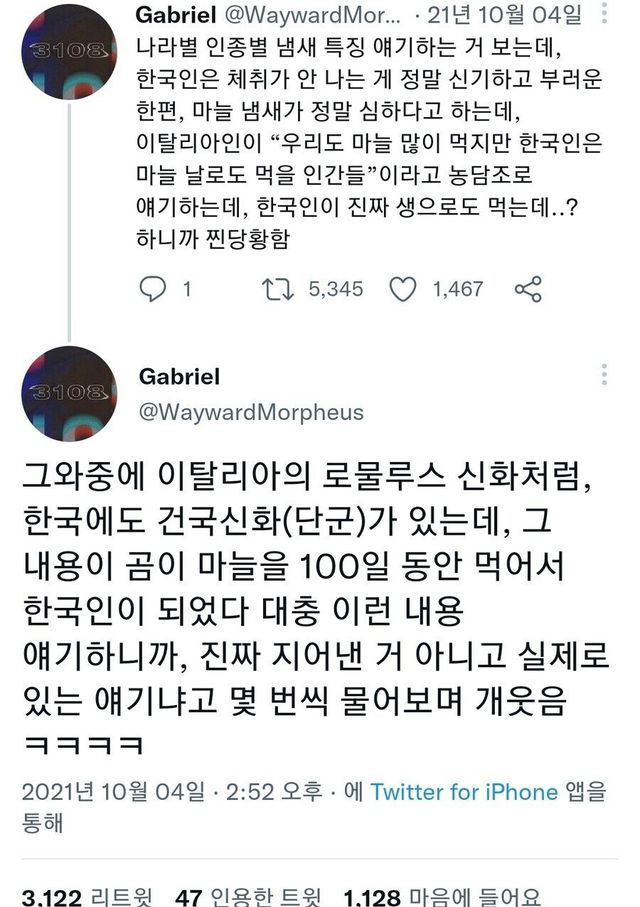Viewport: 640px width, 907px height.
Task: Click the reply speech bubble icon
Action: coord(153,289)
